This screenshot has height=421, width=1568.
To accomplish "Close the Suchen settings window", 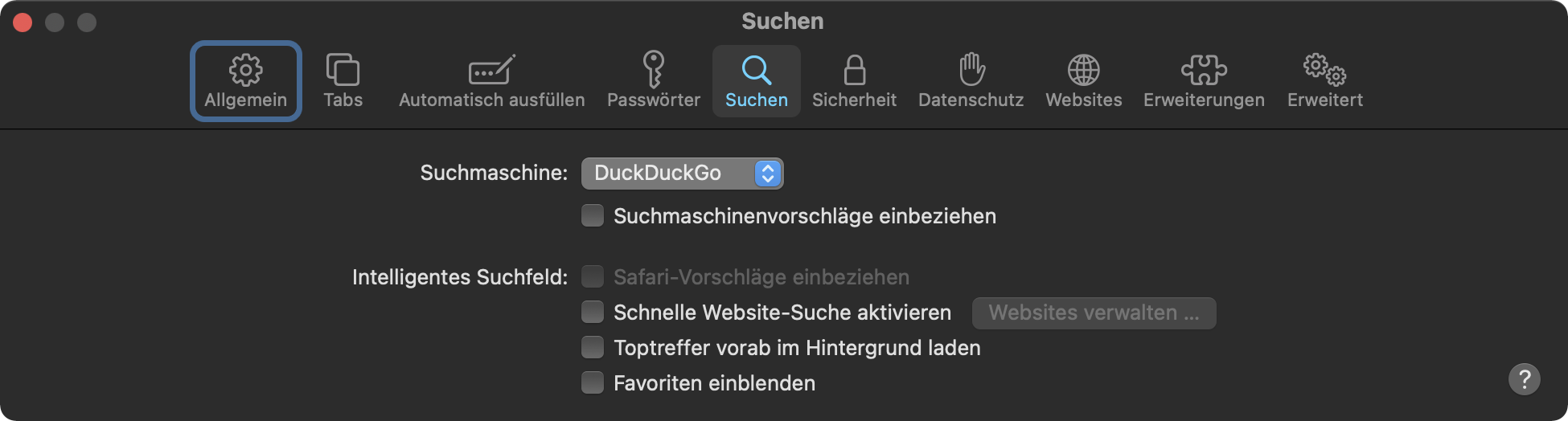I will pos(23,22).
